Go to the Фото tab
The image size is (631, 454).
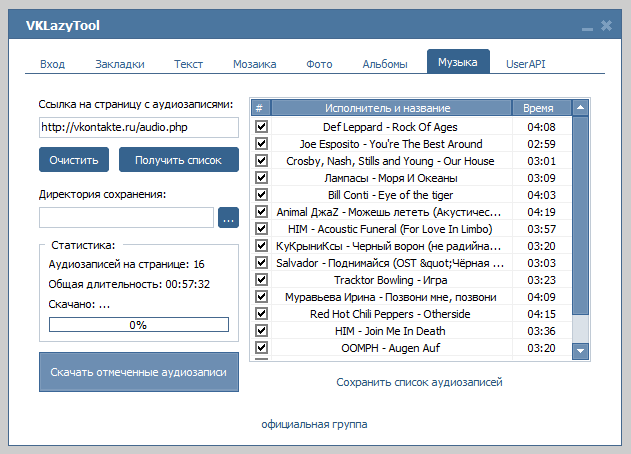pos(319,64)
